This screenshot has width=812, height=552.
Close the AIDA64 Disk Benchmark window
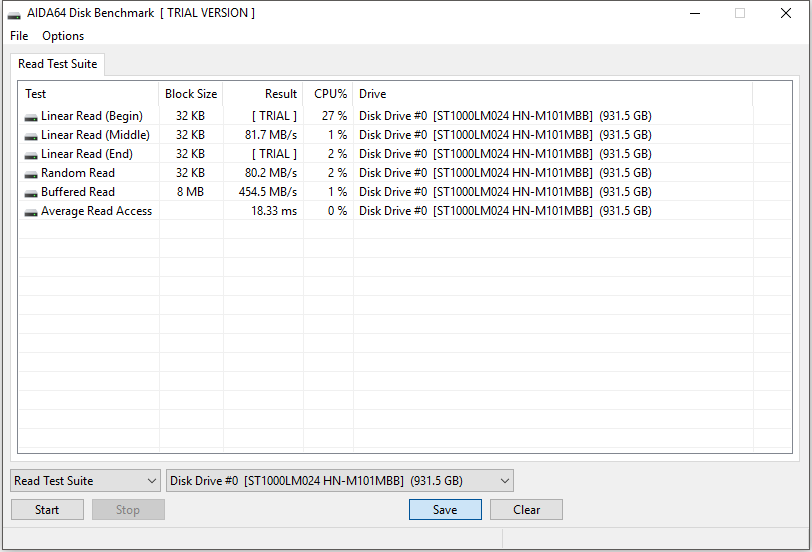[786, 13]
